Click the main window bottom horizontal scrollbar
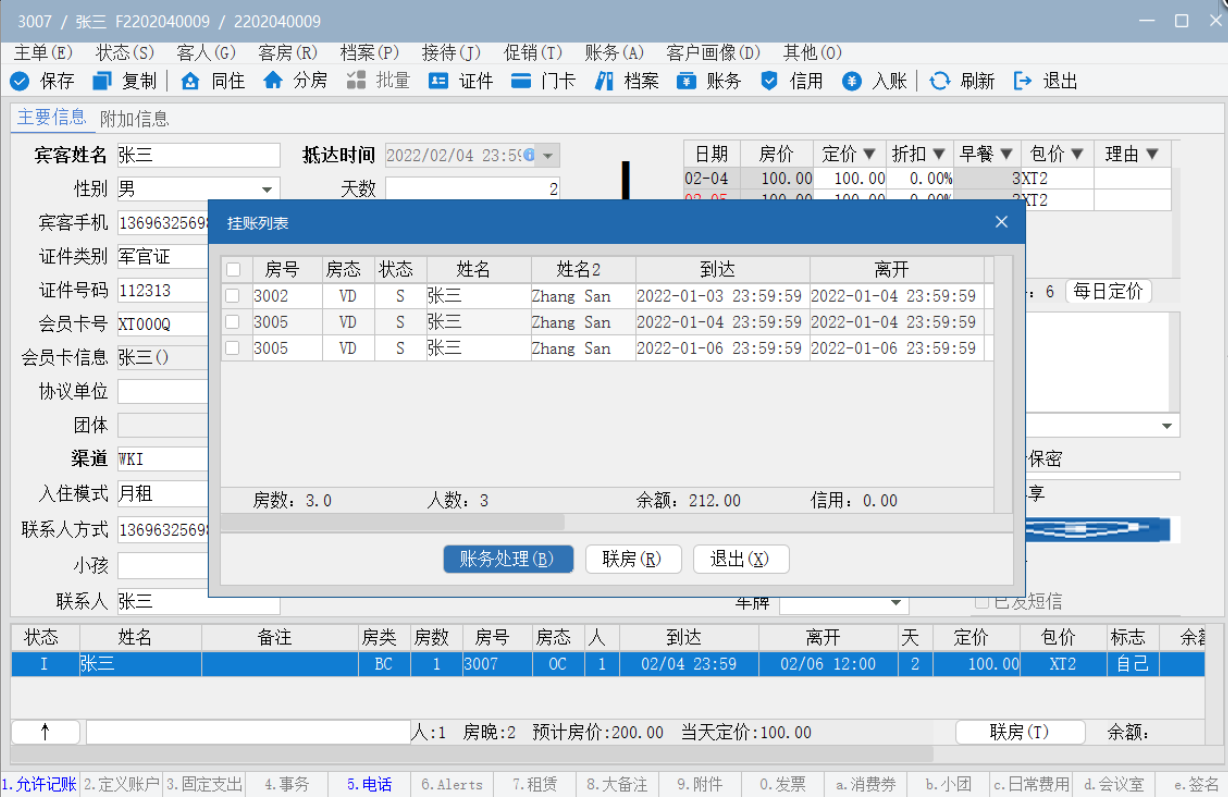This screenshot has height=797, width=1228. pos(472,755)
